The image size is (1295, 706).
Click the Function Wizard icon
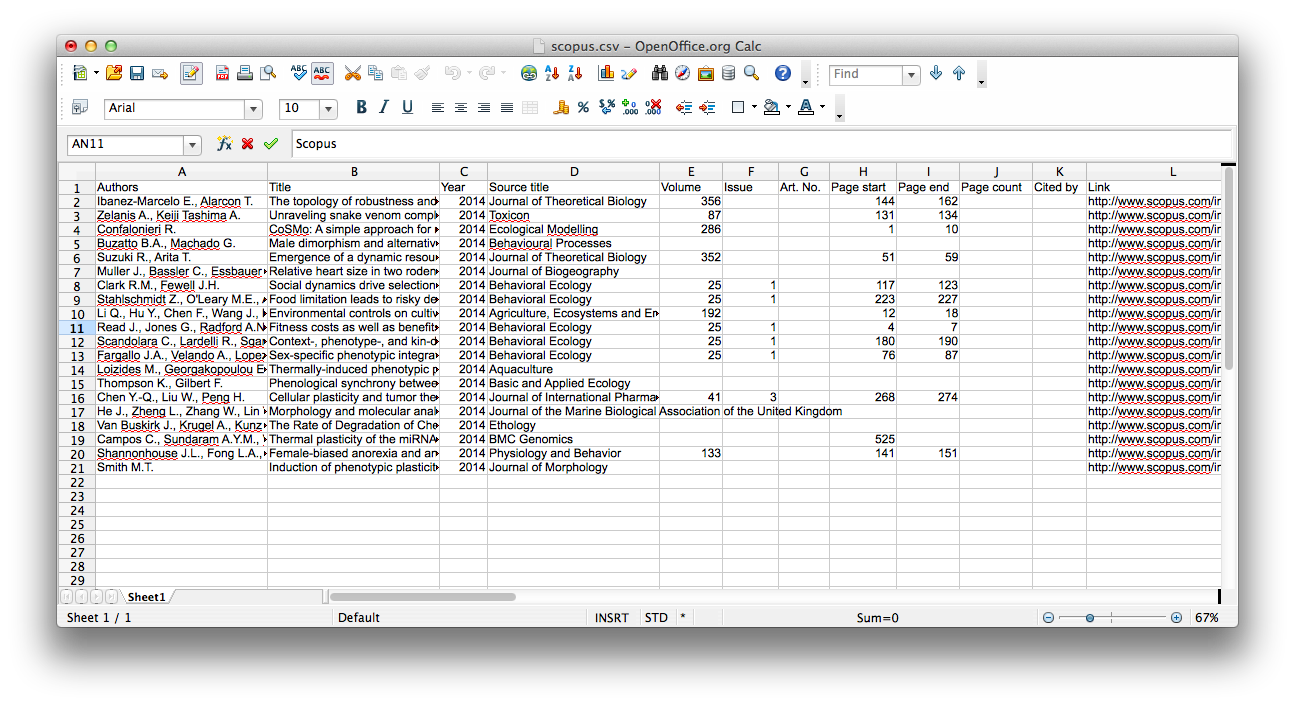(x=225, y=144)
